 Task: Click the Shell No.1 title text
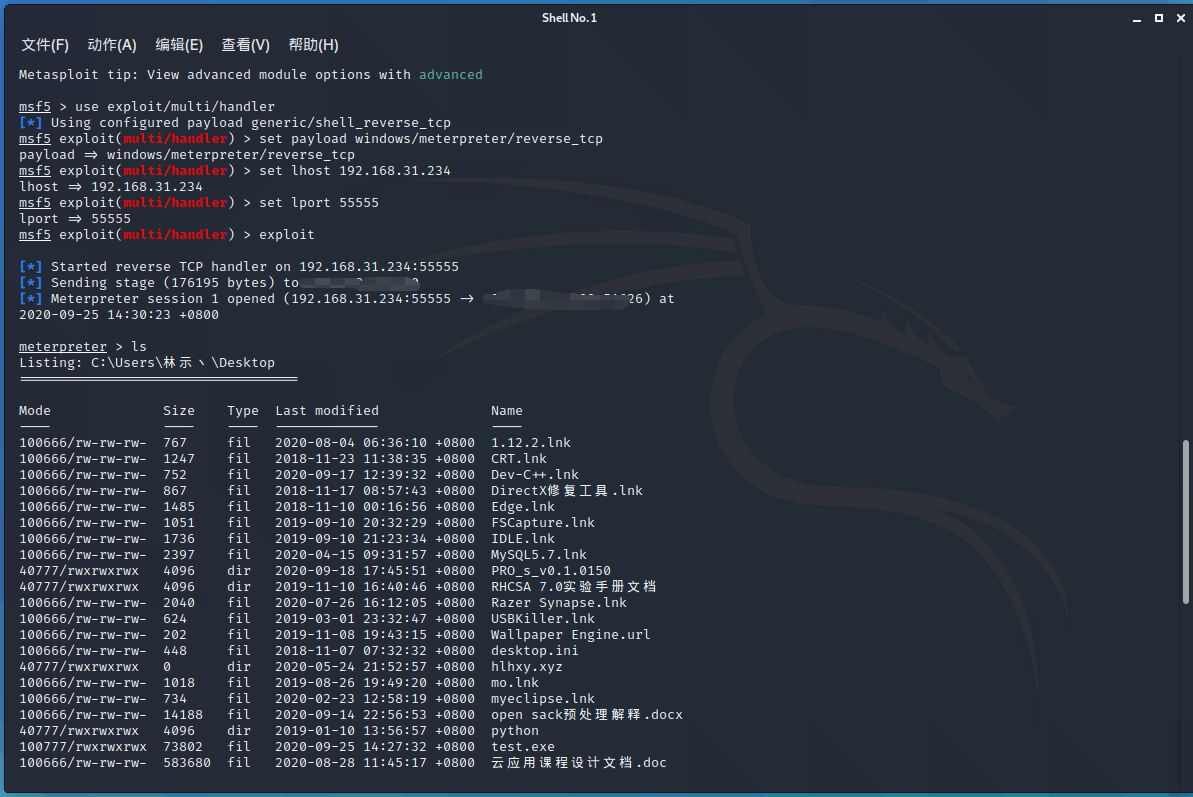[x=569, y=17]
